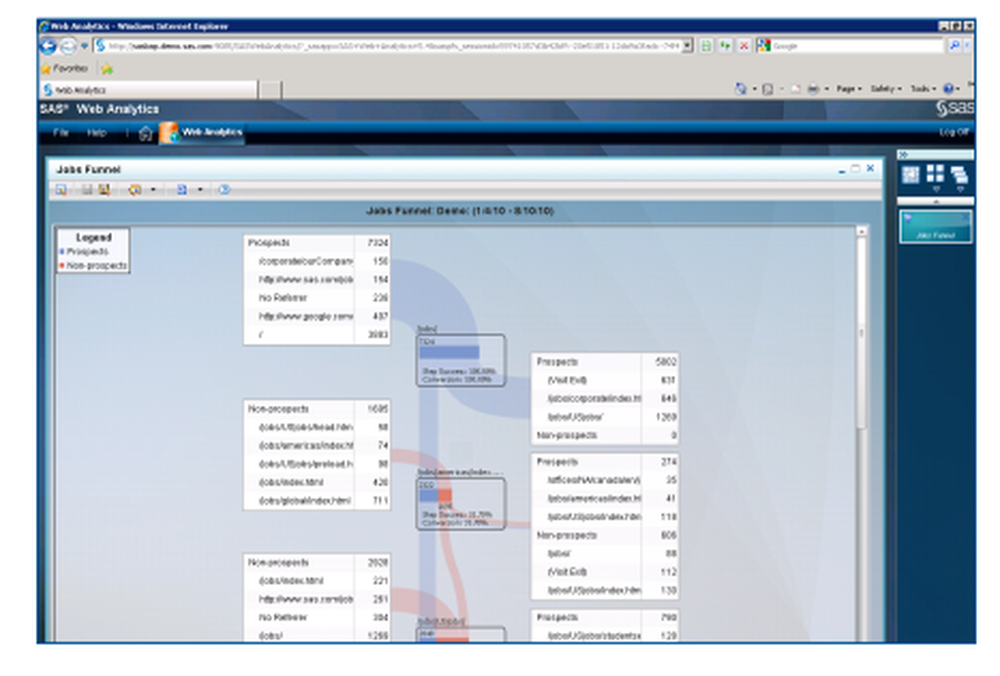This screenshot has width=1000, height=676.
Task: Open the Favorites star button
Action: tap(65, 68)
